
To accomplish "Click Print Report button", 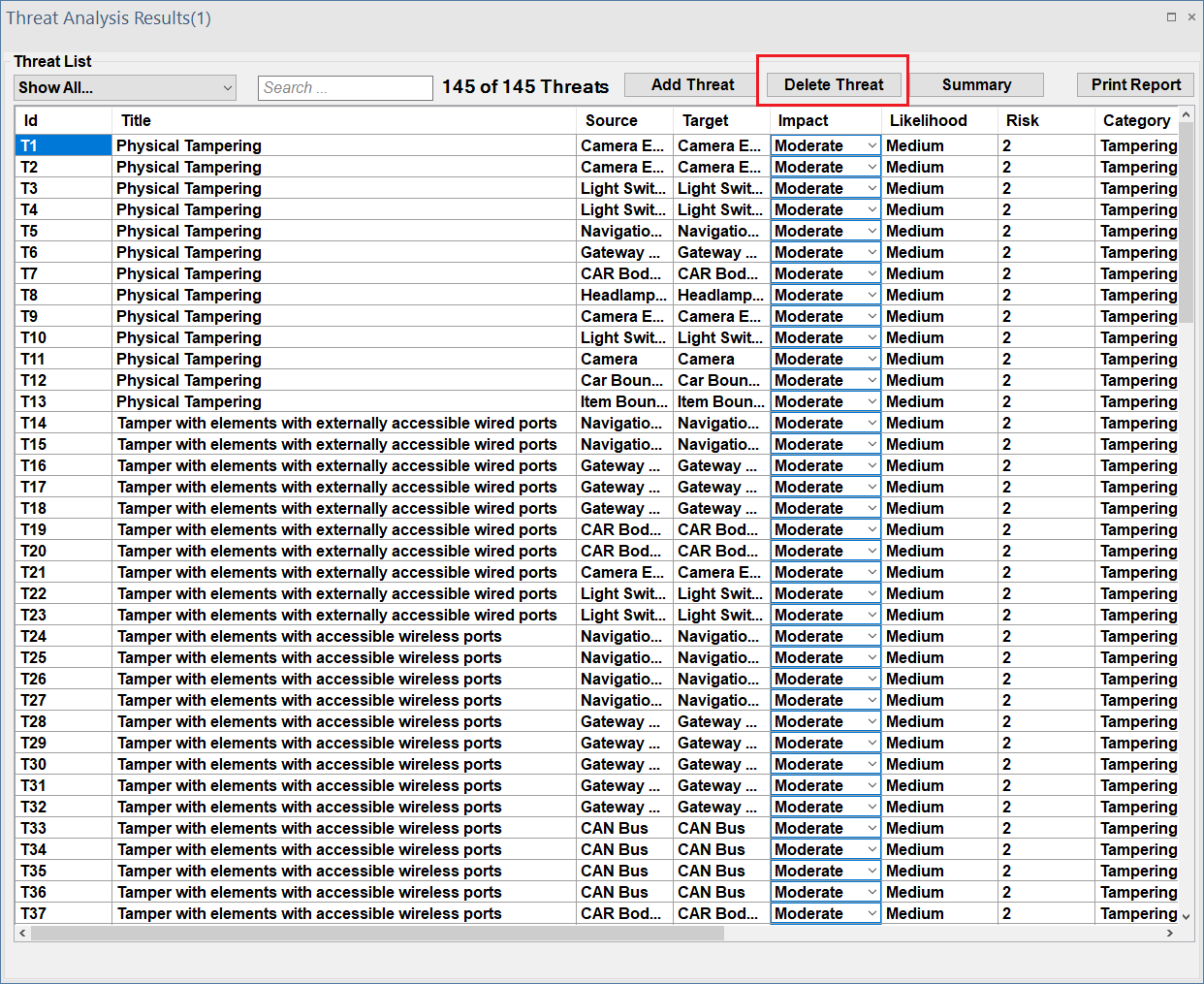I will click(1135, 85).
